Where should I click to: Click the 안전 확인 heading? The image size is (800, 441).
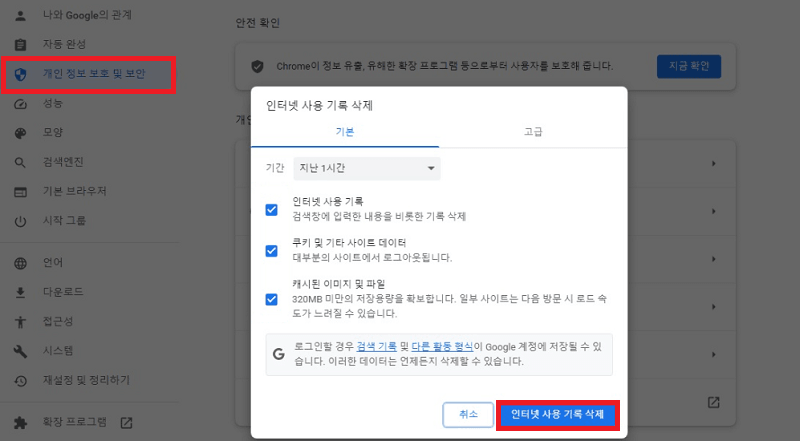coord(258,23)
